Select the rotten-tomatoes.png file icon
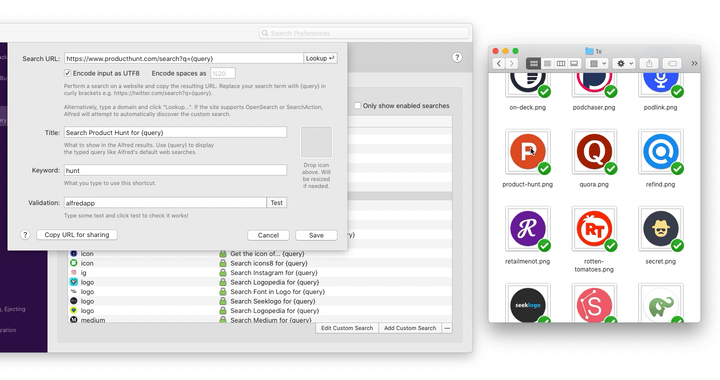 coord(594,229)
